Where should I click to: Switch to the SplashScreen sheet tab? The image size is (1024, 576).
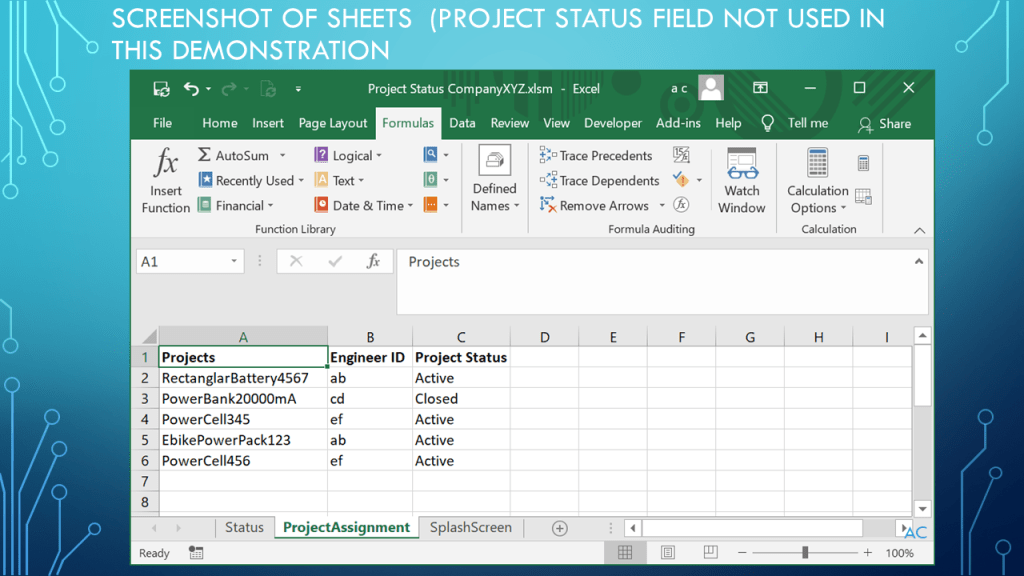coord(470,528)
